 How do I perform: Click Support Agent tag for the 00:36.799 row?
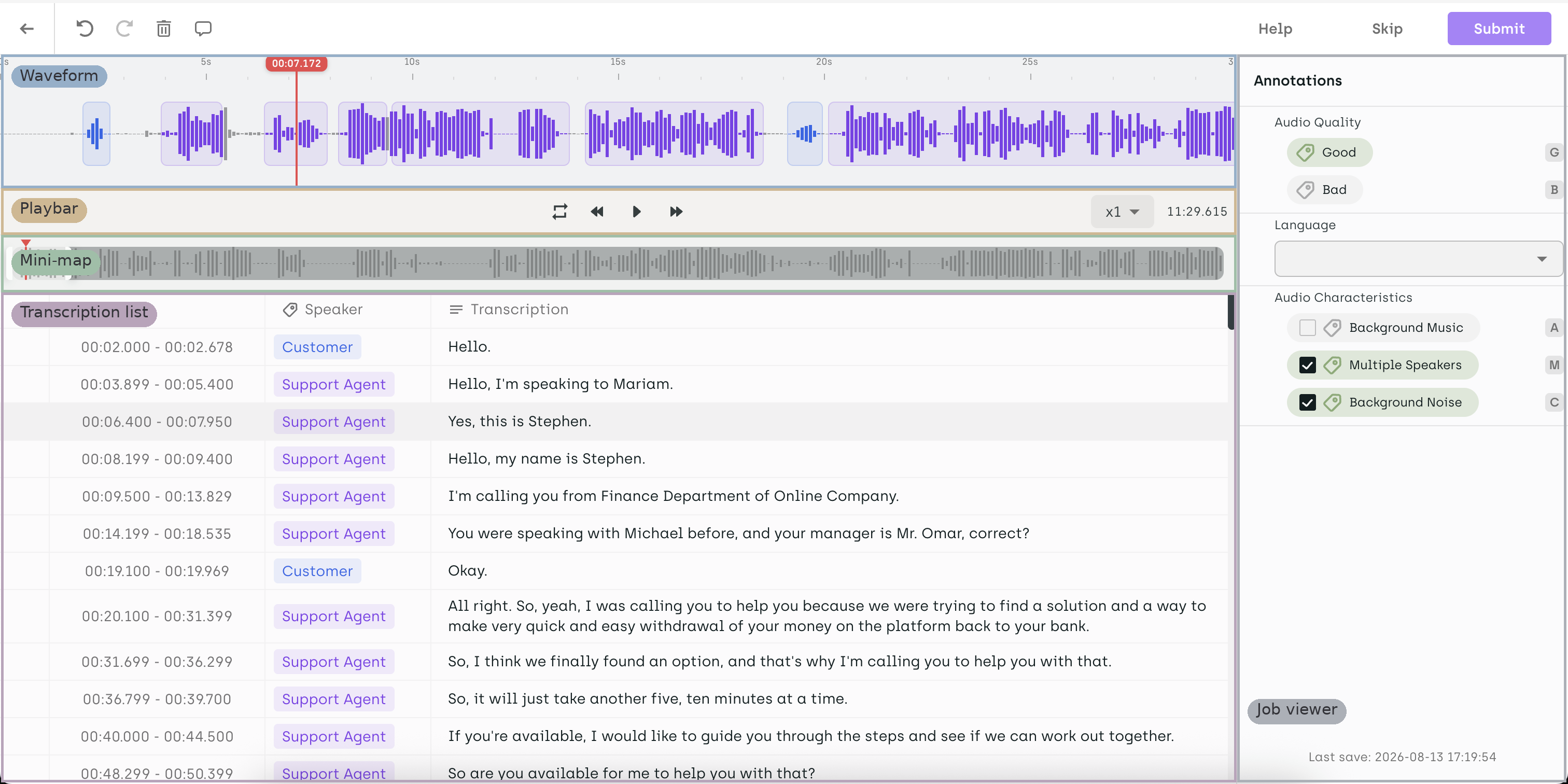pos(333,699)
